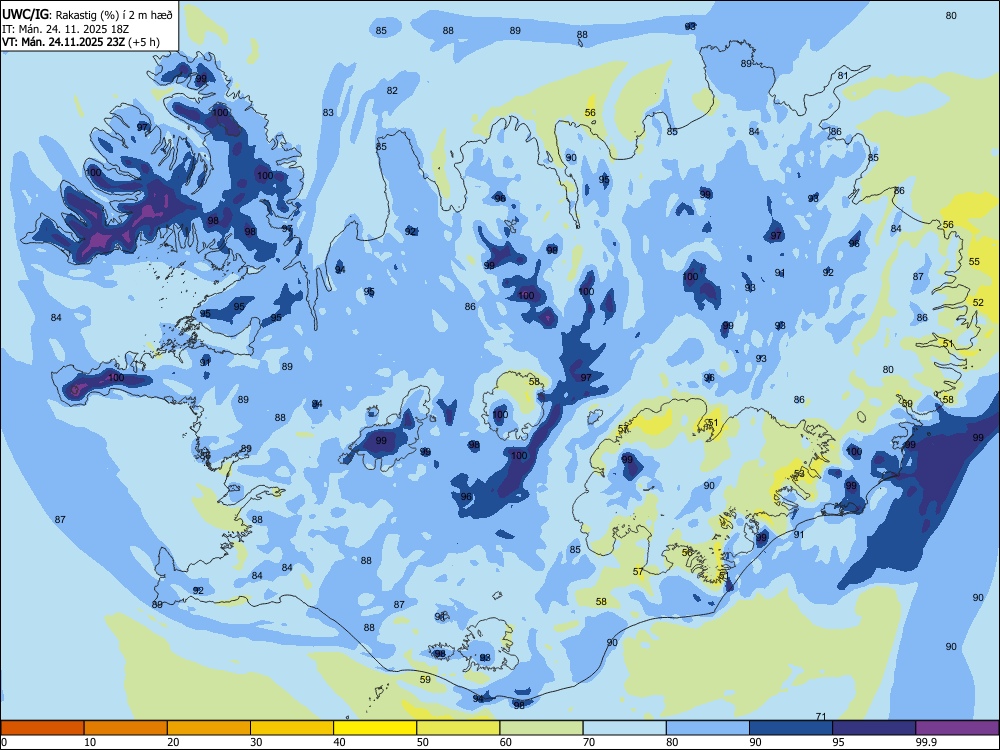
Task: Click the purple above-99.9 legend swatch
Action: point(957,728)
